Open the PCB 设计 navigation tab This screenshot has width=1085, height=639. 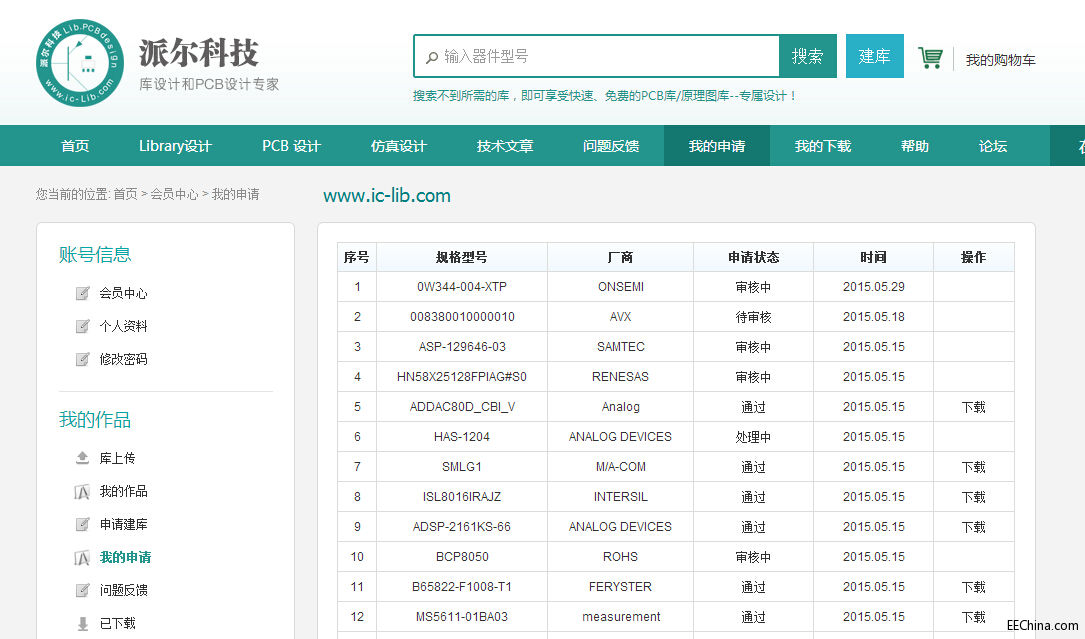tap(291, 146)
